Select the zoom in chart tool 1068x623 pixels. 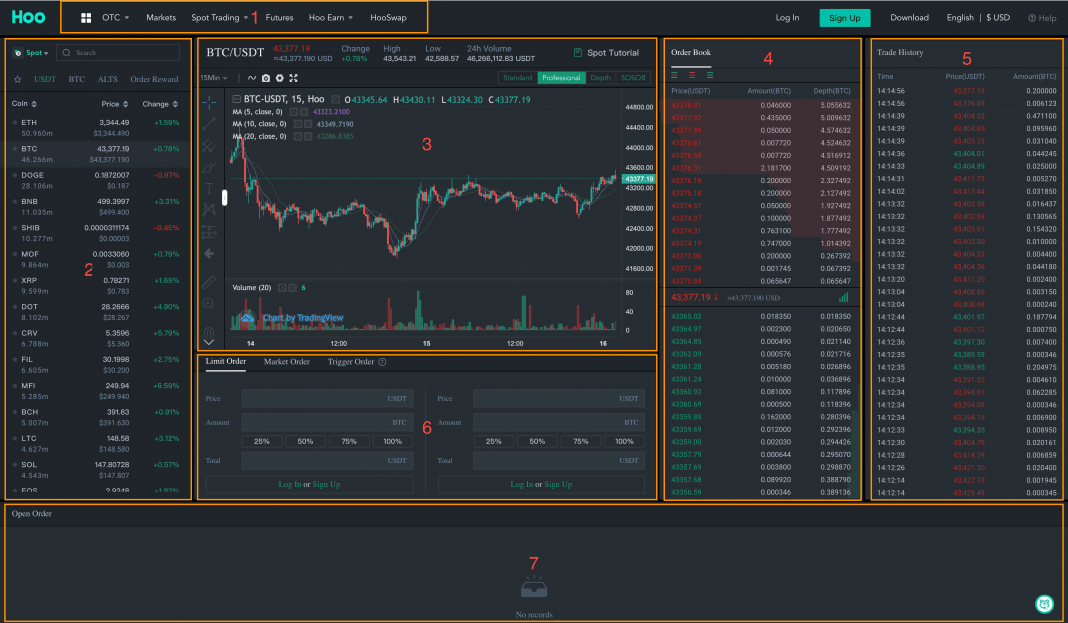[209, 304]
